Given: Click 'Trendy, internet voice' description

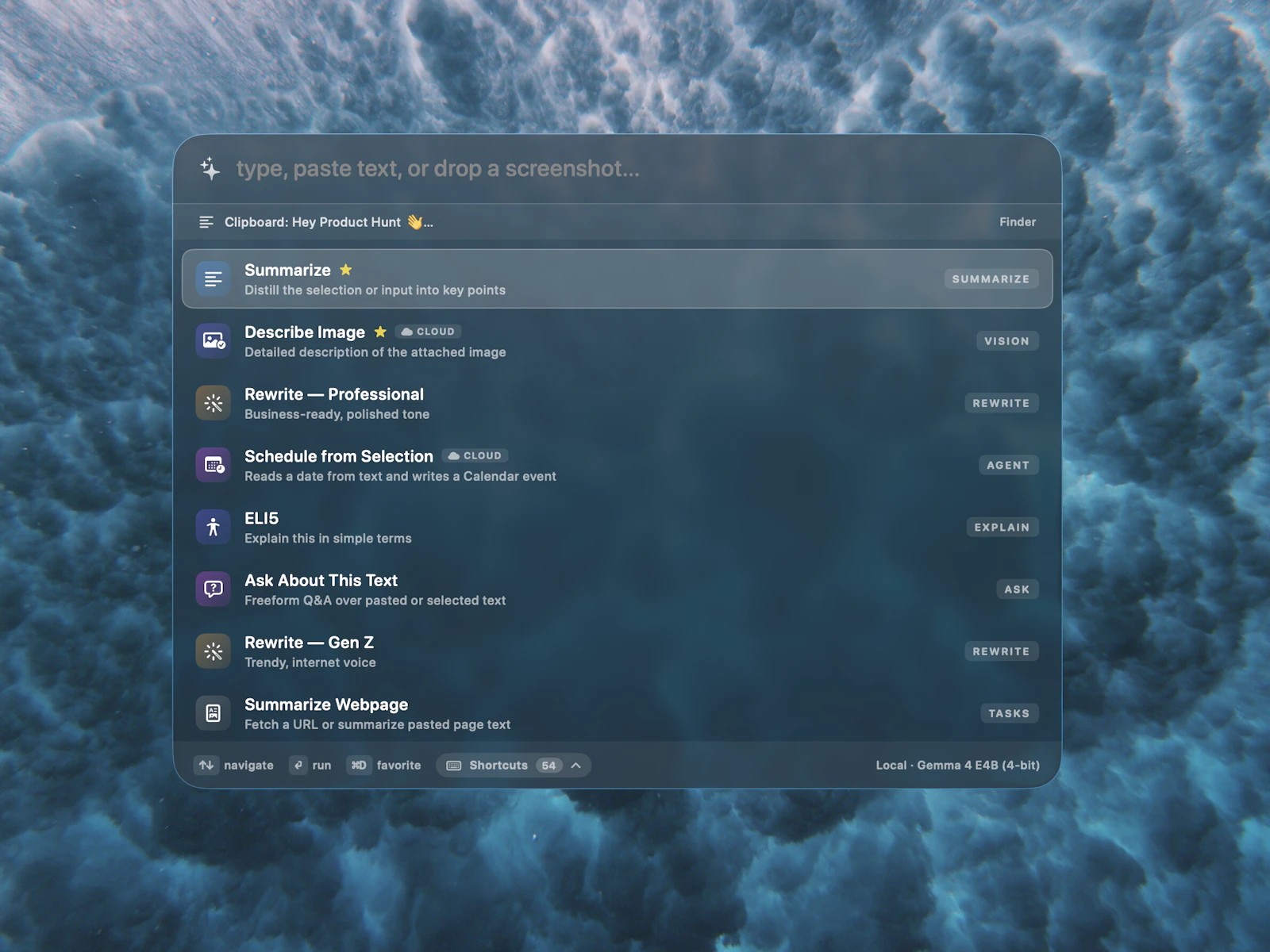Looking at the screenshot, I should coord(310,662).
